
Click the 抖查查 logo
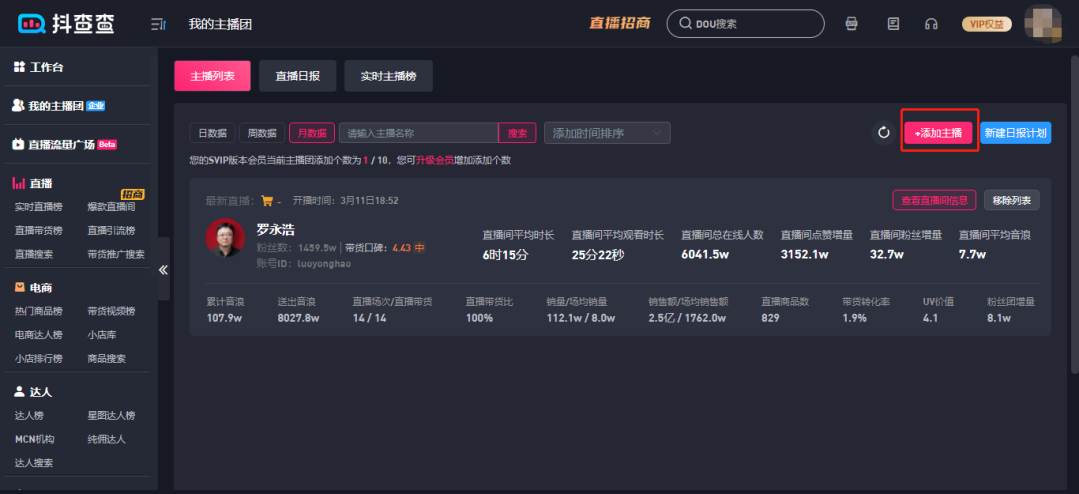click(x=66, y=24)
